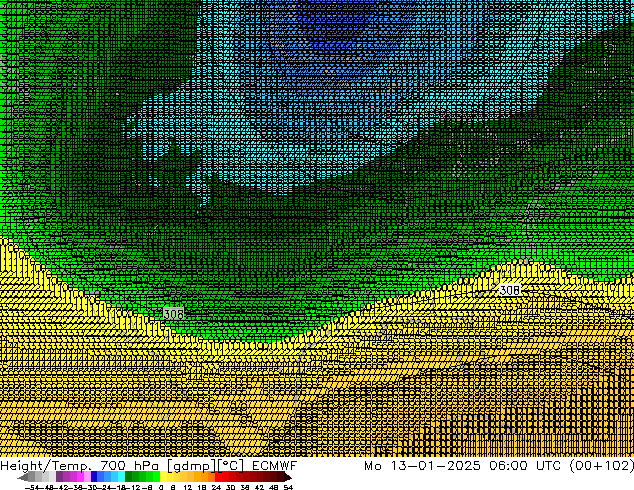Image resolution: width=634 pixels, height=490 pixels.
Task: Click the "0" scale value
Action: tap(161, 487)
